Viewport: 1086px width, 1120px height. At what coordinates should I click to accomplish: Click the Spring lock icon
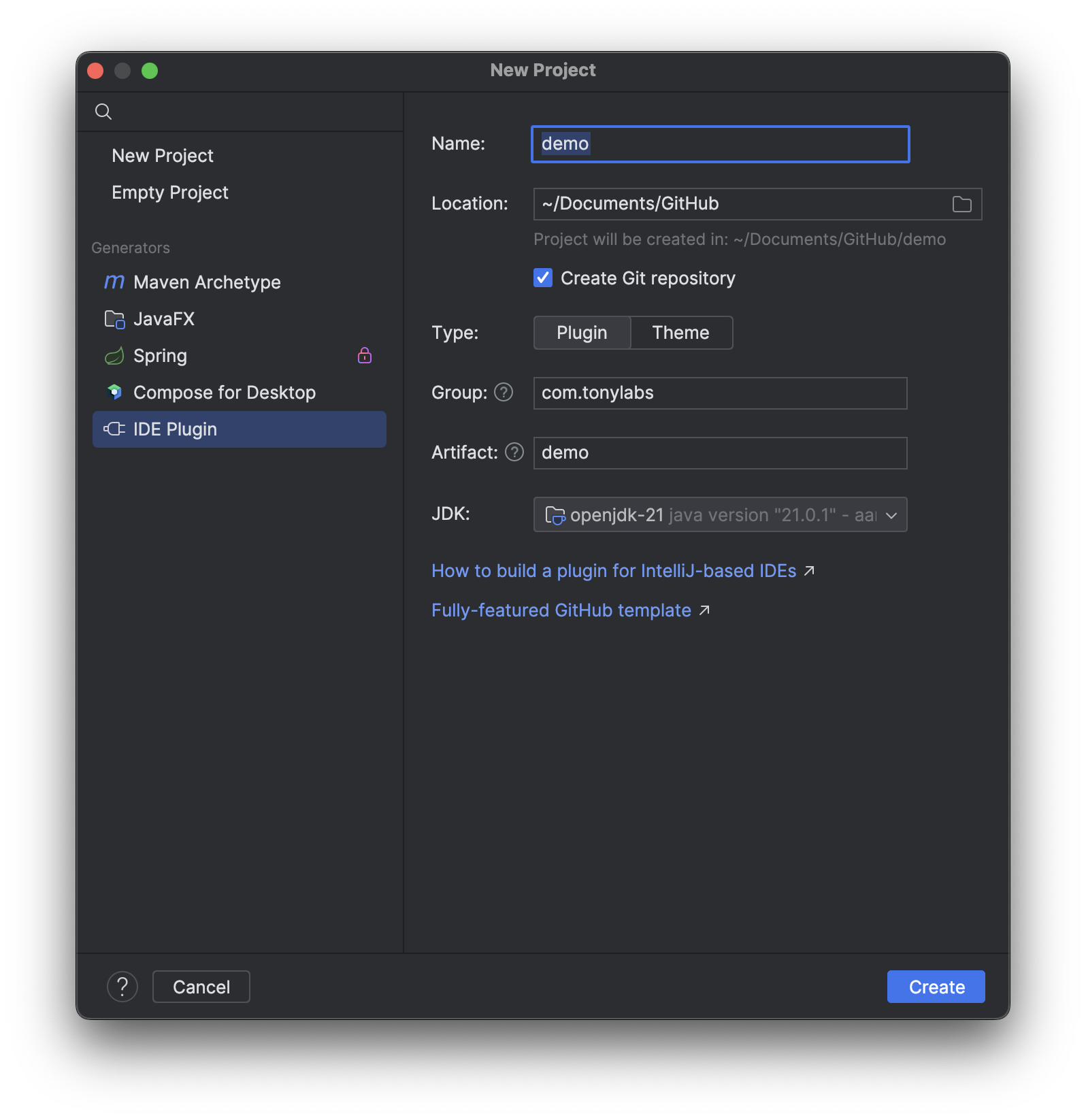click(365, 355)
